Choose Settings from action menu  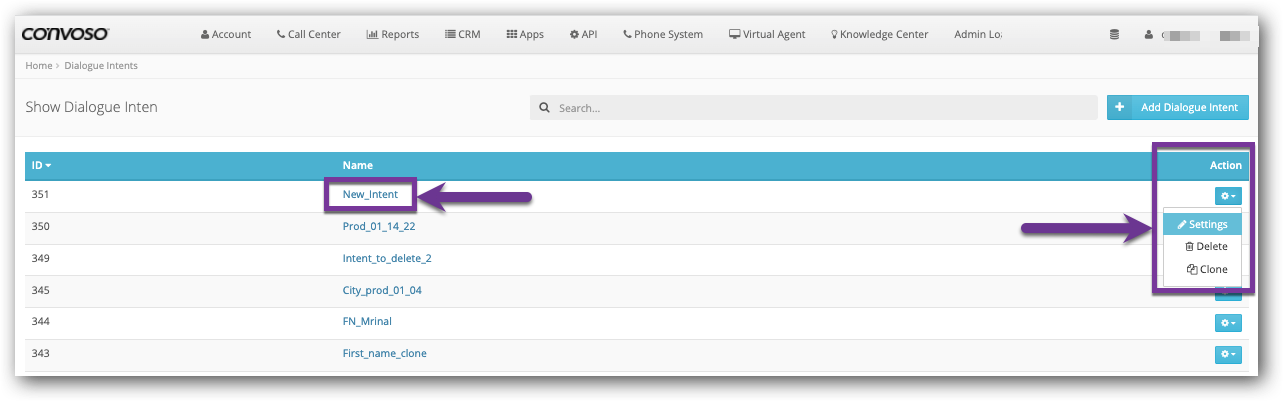(1203, 224)
